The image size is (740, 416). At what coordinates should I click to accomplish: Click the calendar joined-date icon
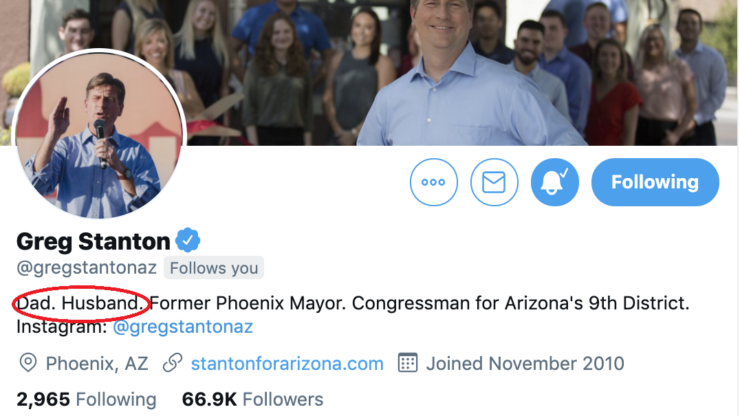point(407,363)
